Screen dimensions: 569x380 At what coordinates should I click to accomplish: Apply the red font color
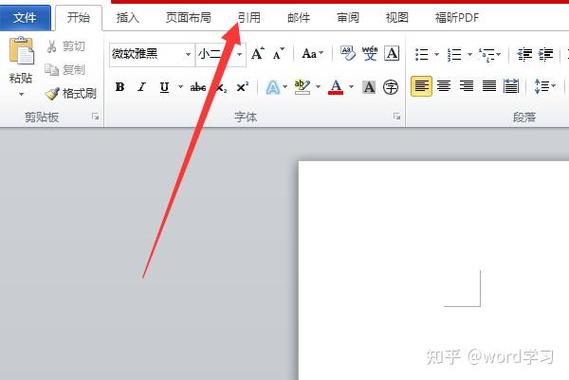pyautogui.click(x=336, y=87)
